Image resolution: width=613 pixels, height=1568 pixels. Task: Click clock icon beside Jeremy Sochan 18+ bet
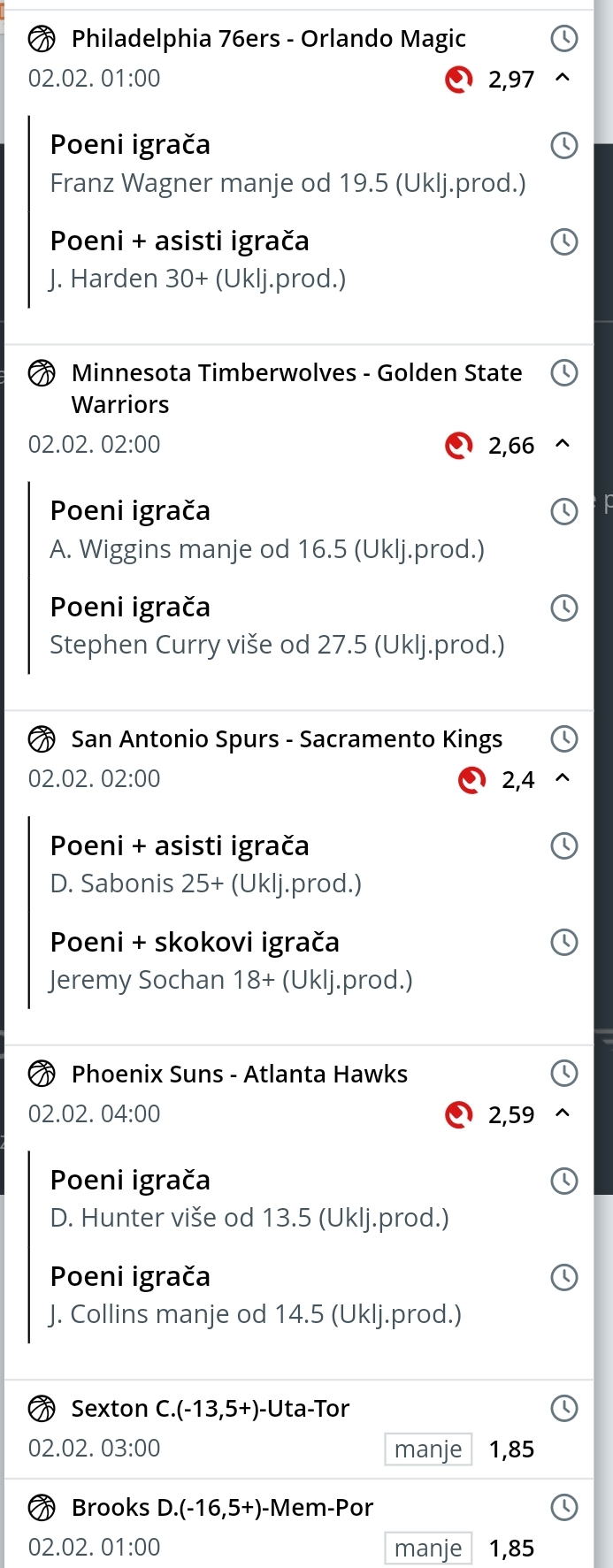pos(563,943)
